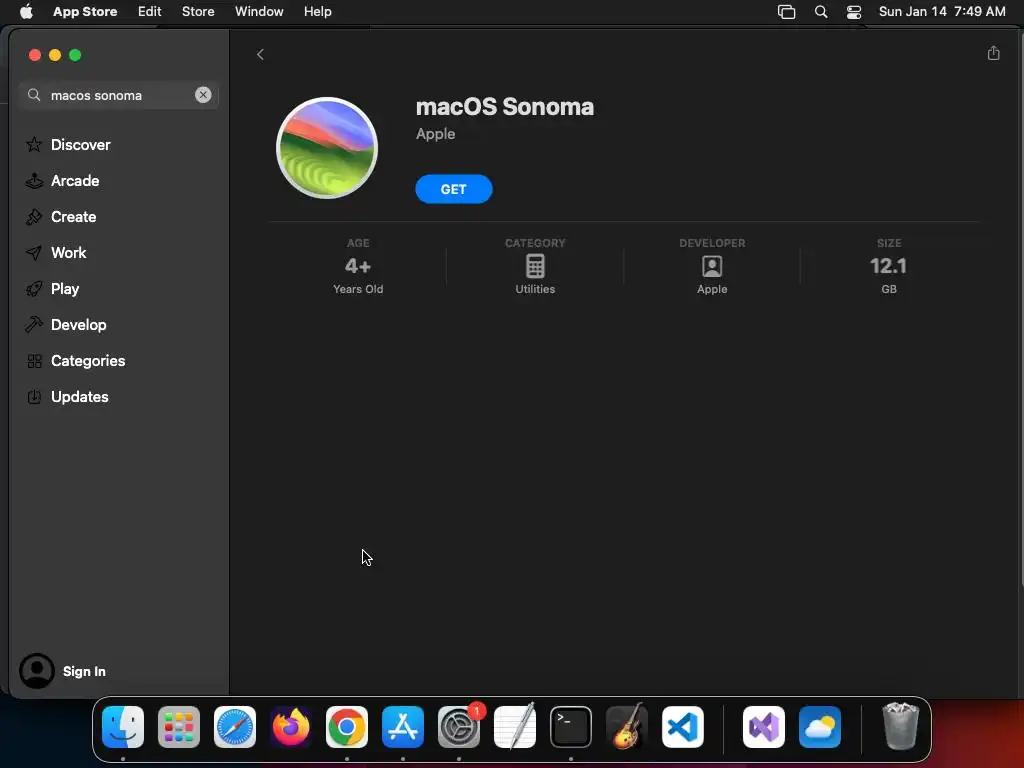Open the Trash from the Dock
The image size is (1024, 768).
click(x=901, y=727)
